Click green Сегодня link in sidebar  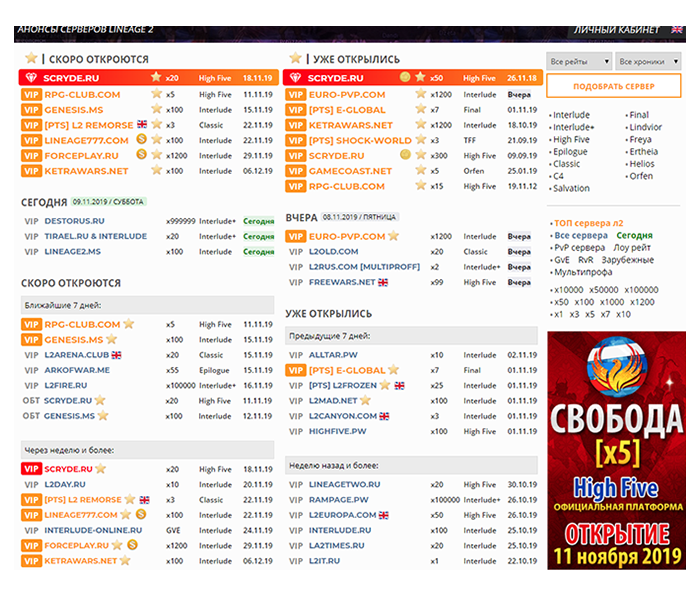click(x=634, y=235)
